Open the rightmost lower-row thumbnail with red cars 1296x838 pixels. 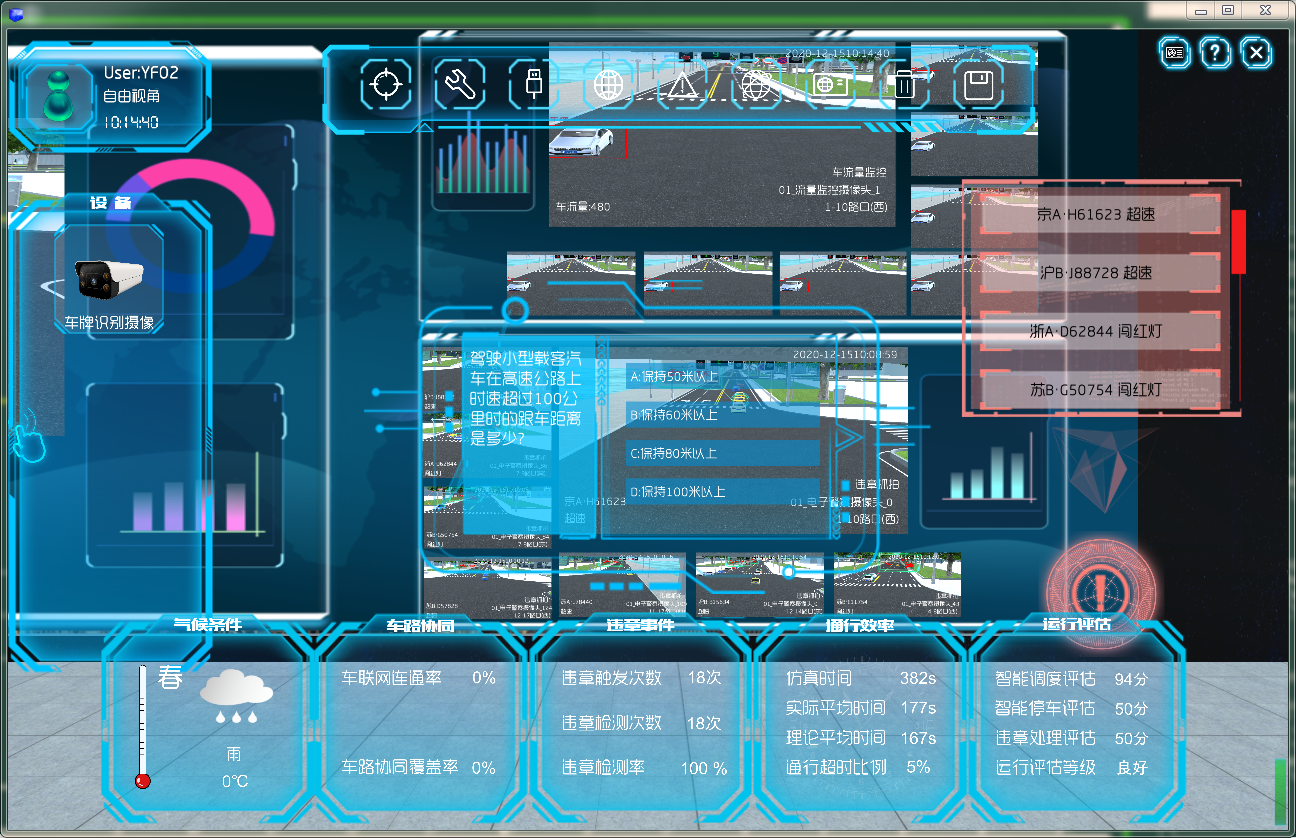tap(898, 586)
